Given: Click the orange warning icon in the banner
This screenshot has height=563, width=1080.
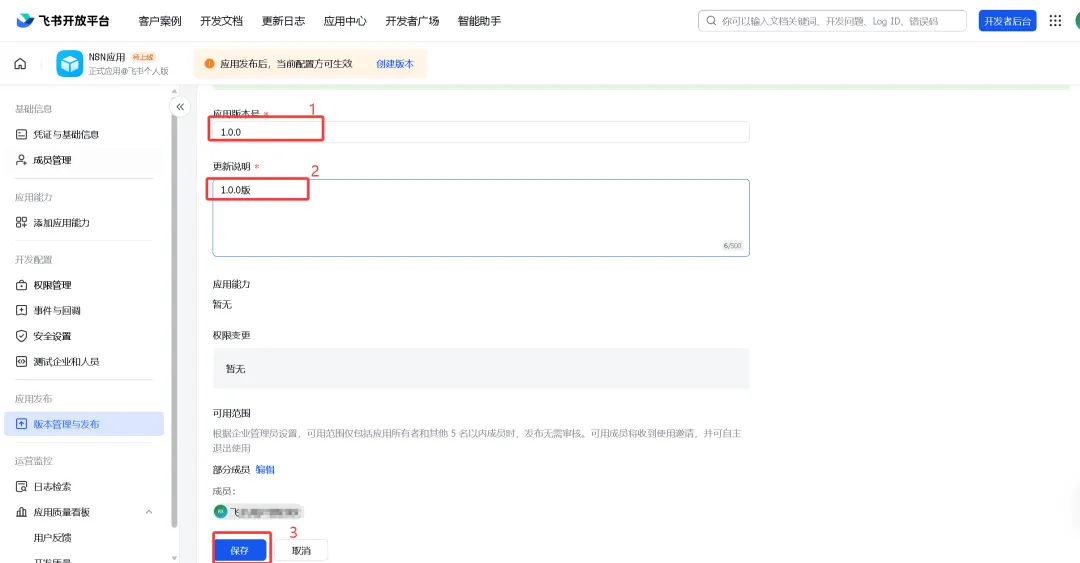Looking at the screenshot, I should pos(209,63).
